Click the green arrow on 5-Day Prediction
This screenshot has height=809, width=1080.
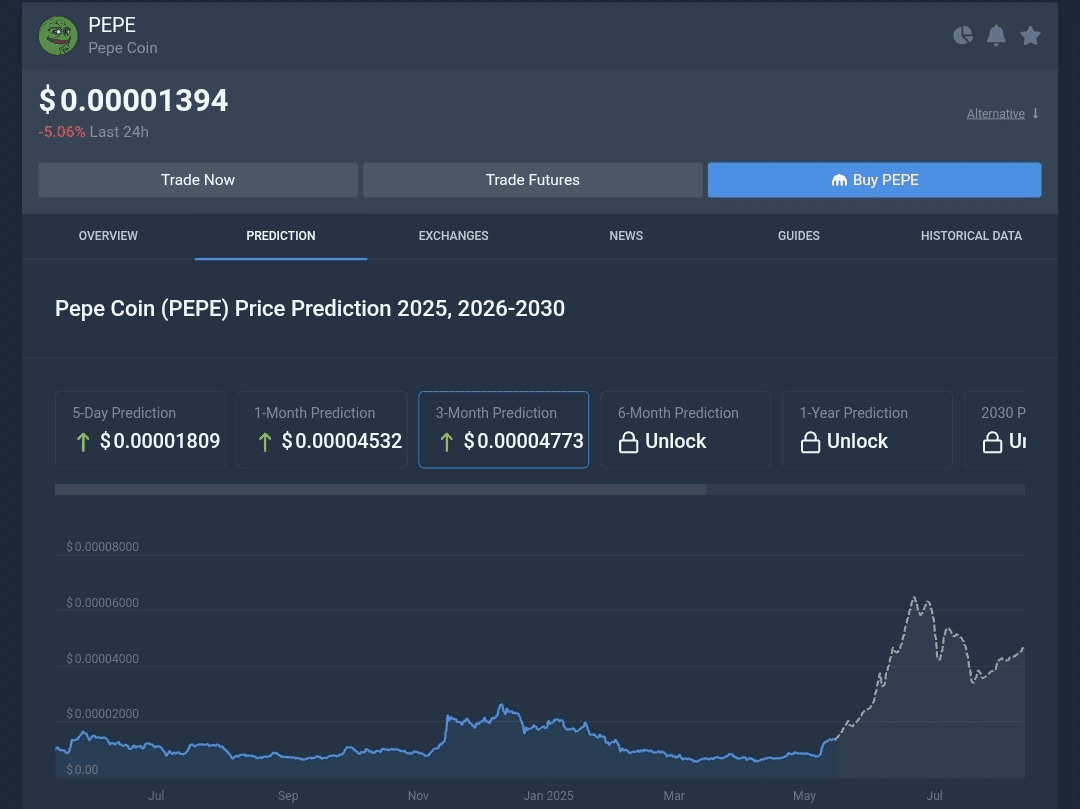pos(83,441)
